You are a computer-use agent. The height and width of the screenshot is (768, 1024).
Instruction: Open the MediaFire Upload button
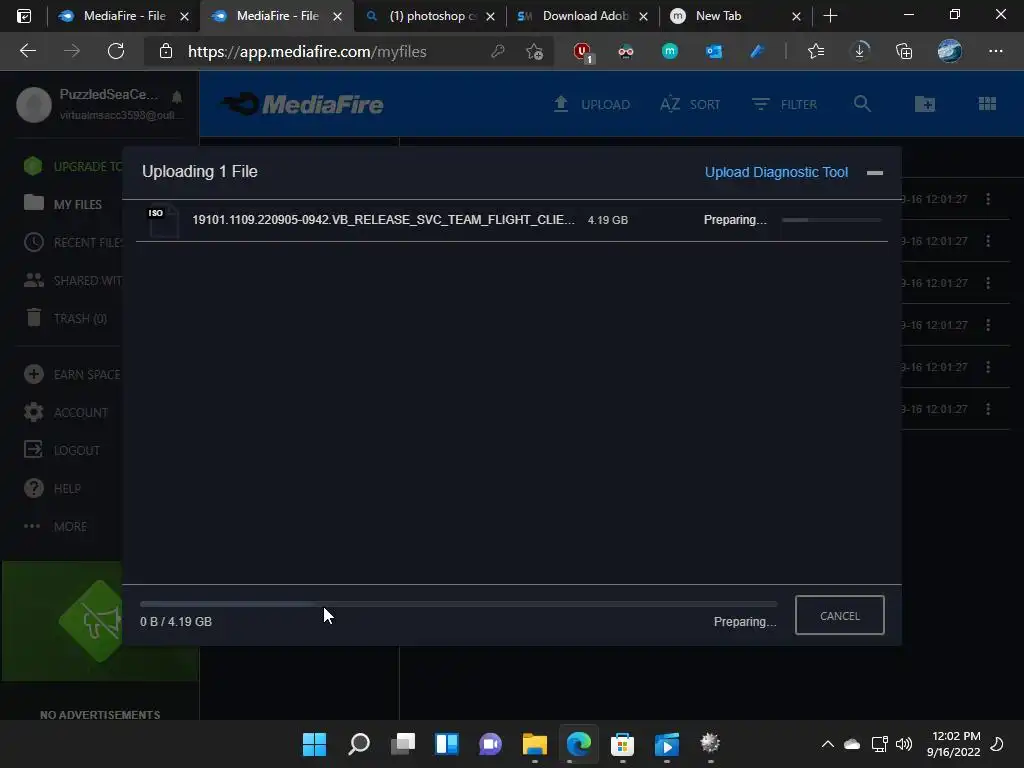pyautogui.click(x=592, y=104)
